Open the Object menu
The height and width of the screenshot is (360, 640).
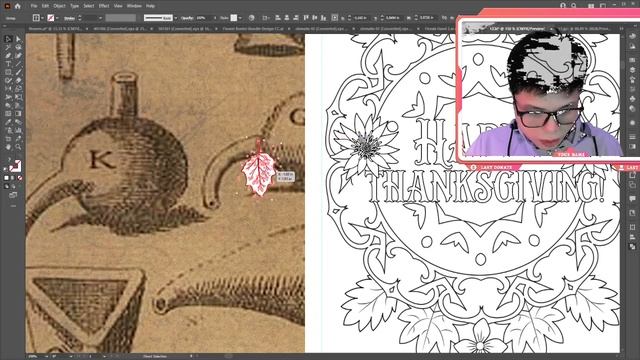pyautogui.click(x=59, y=6)
